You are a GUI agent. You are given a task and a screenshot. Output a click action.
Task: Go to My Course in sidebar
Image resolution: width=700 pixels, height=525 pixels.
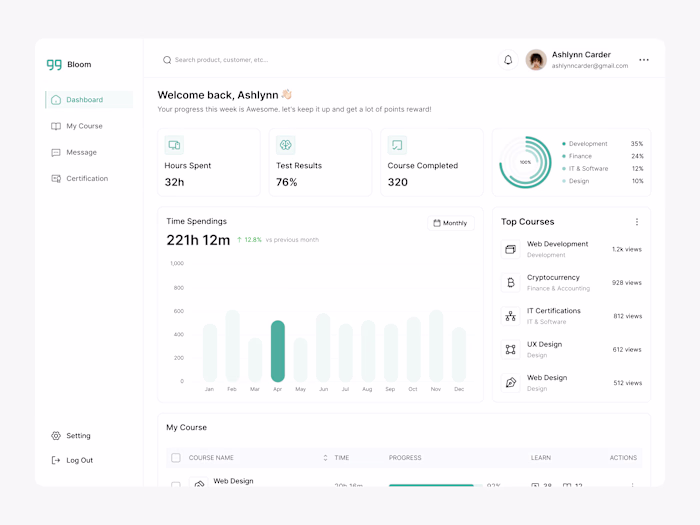77,126
